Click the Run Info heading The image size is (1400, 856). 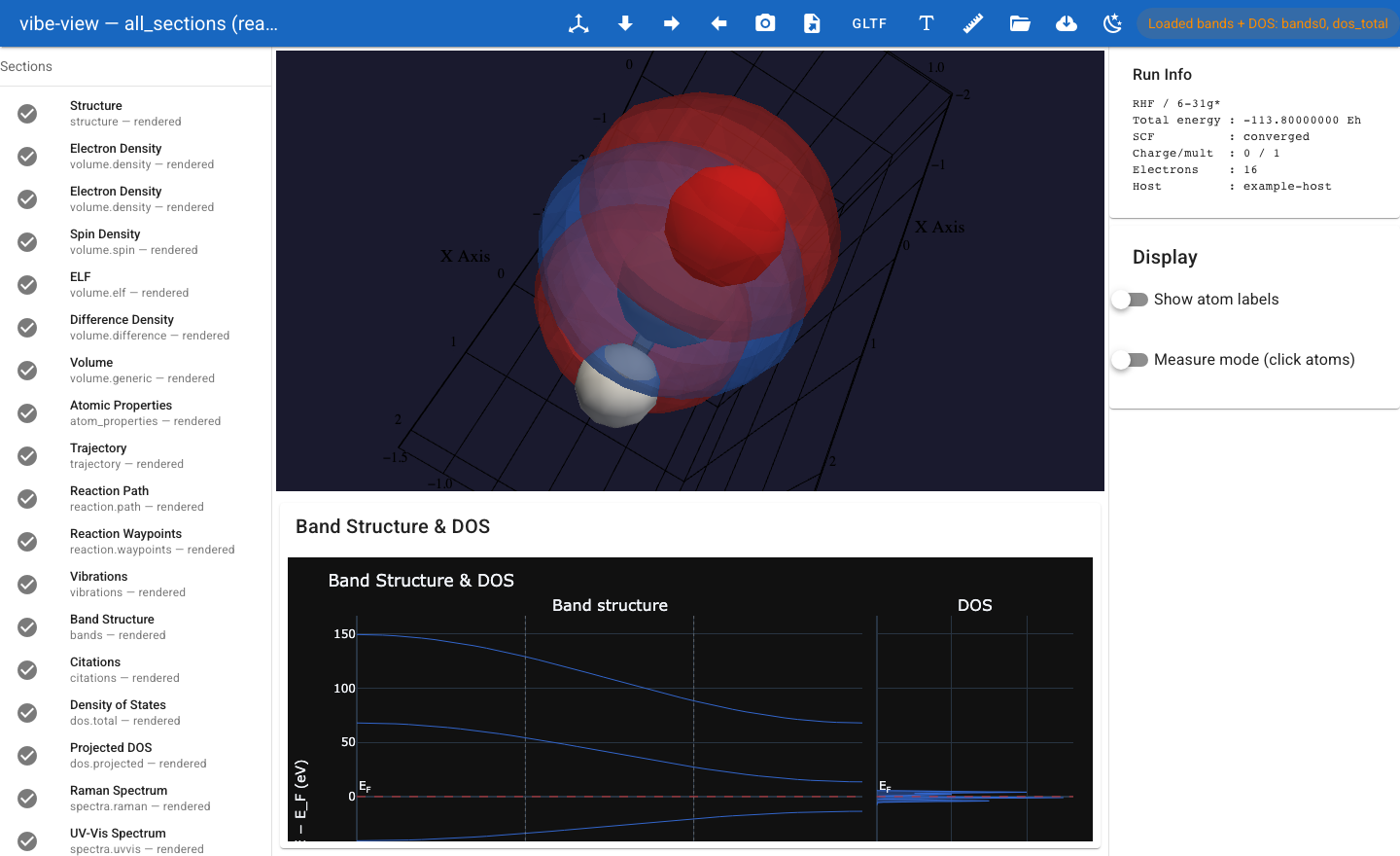pyautogui.click(x=1162, y=75)
